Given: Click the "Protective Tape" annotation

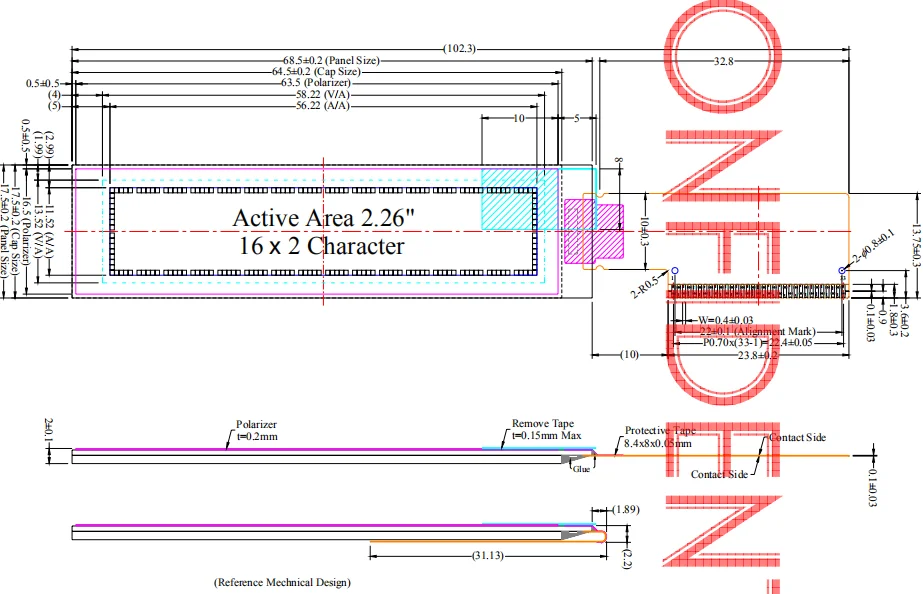Looking at the screenshot, I should (658, 430).
